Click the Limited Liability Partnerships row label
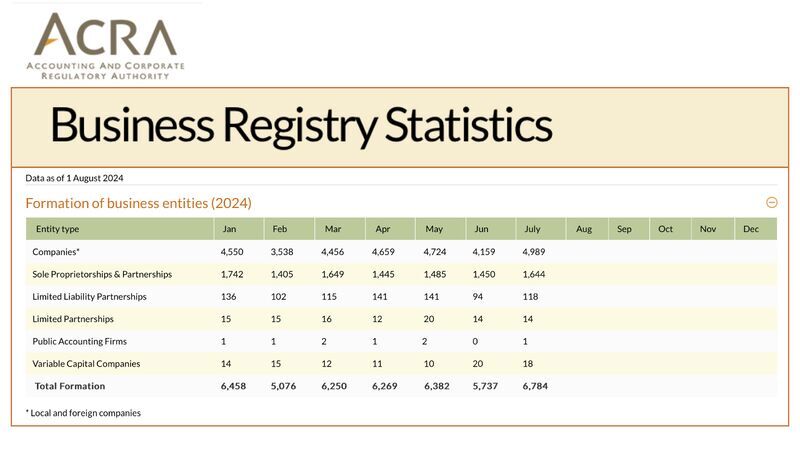 (89, 297)
